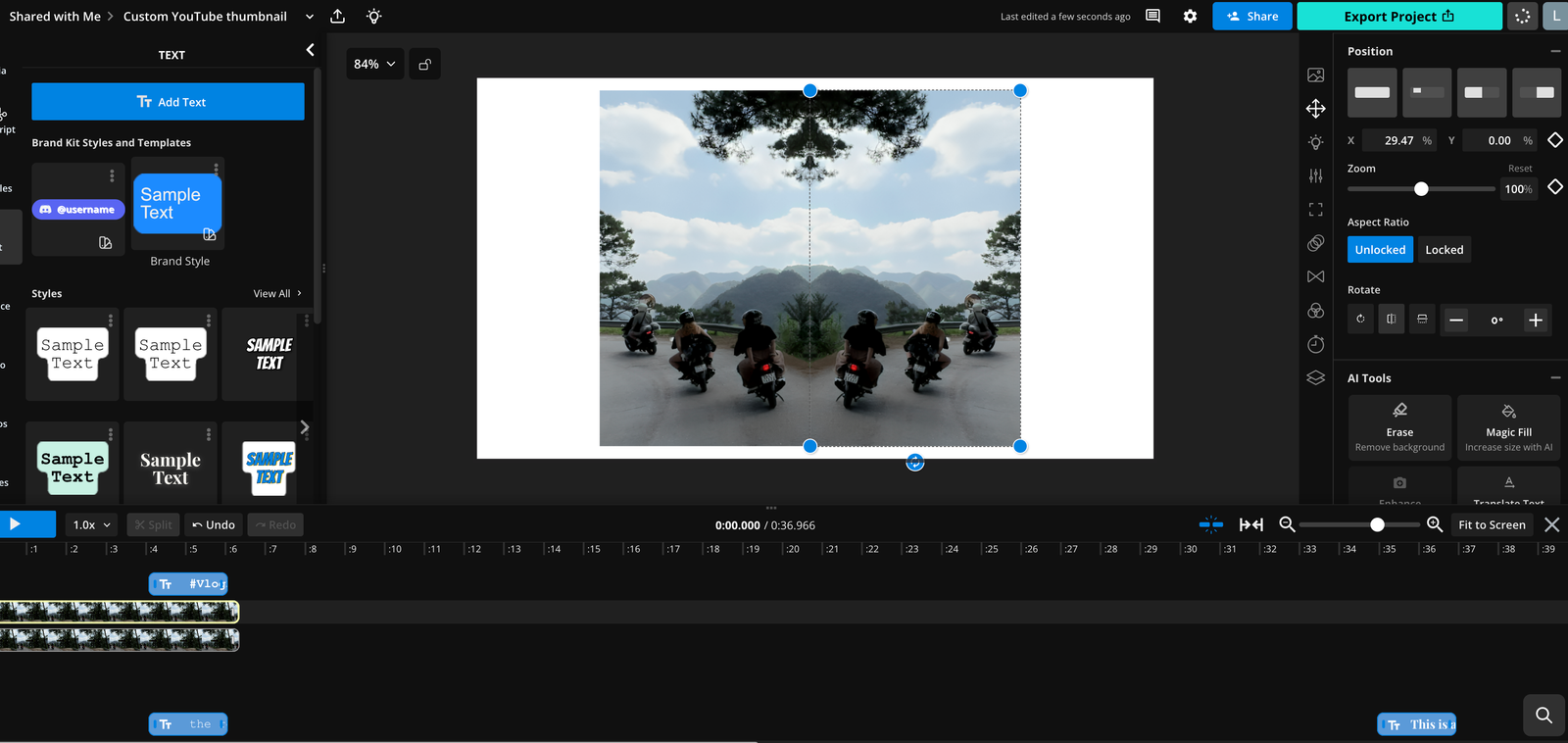
Task: Open the three-circles color filter icon
Action: 1315,310
